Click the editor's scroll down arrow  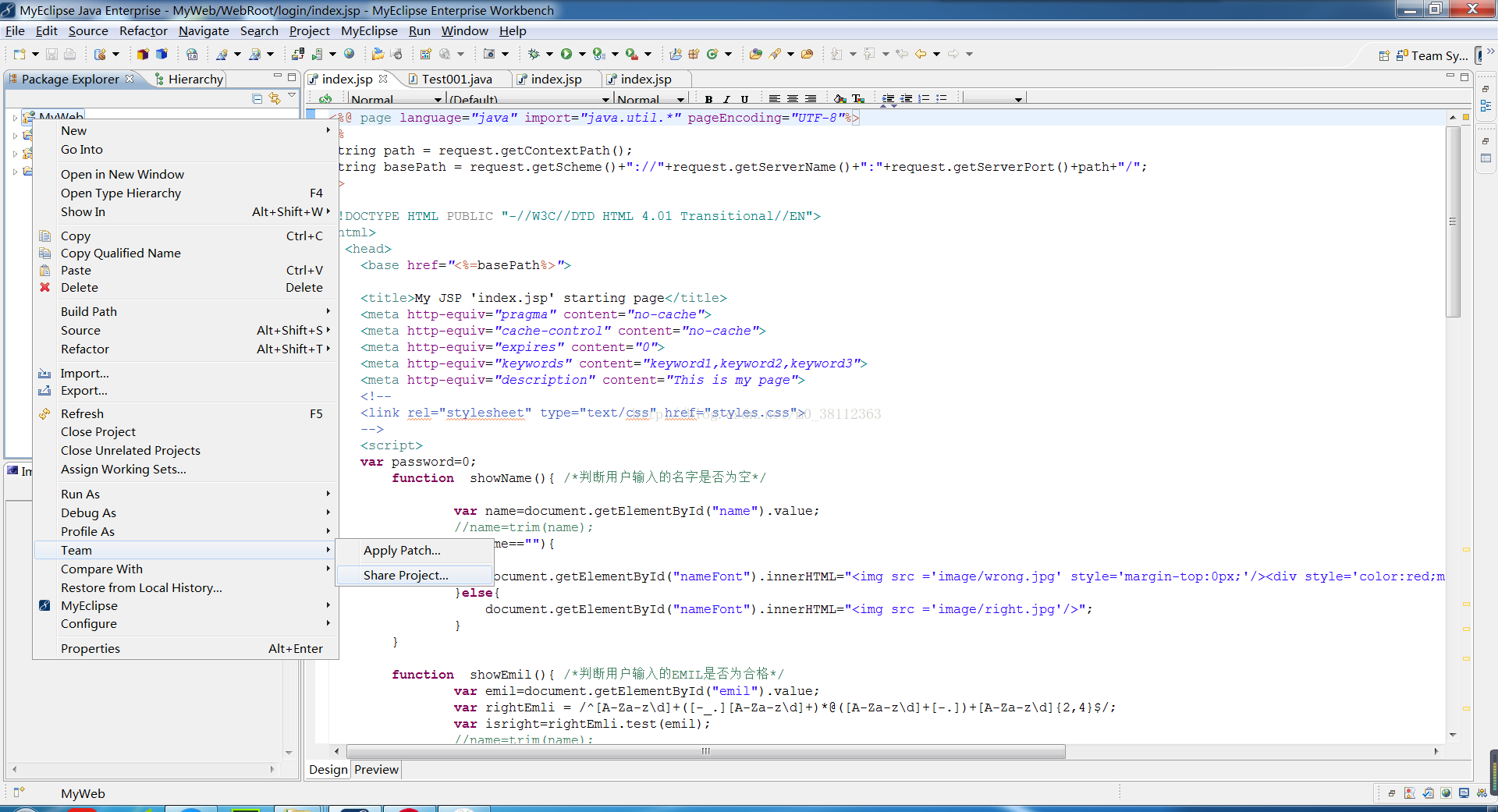point(1453,735)
